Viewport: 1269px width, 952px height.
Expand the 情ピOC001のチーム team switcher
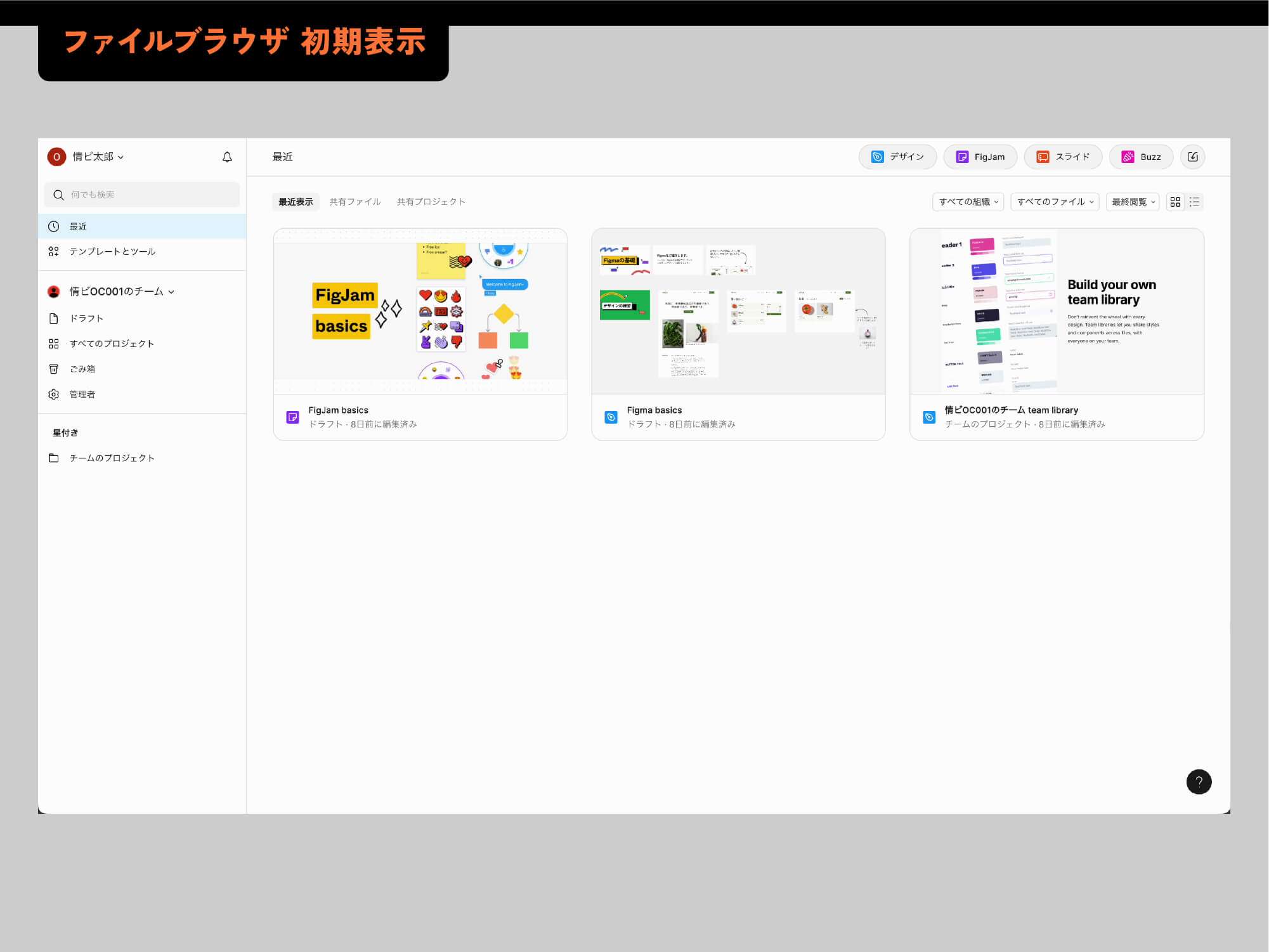[122, 292]
